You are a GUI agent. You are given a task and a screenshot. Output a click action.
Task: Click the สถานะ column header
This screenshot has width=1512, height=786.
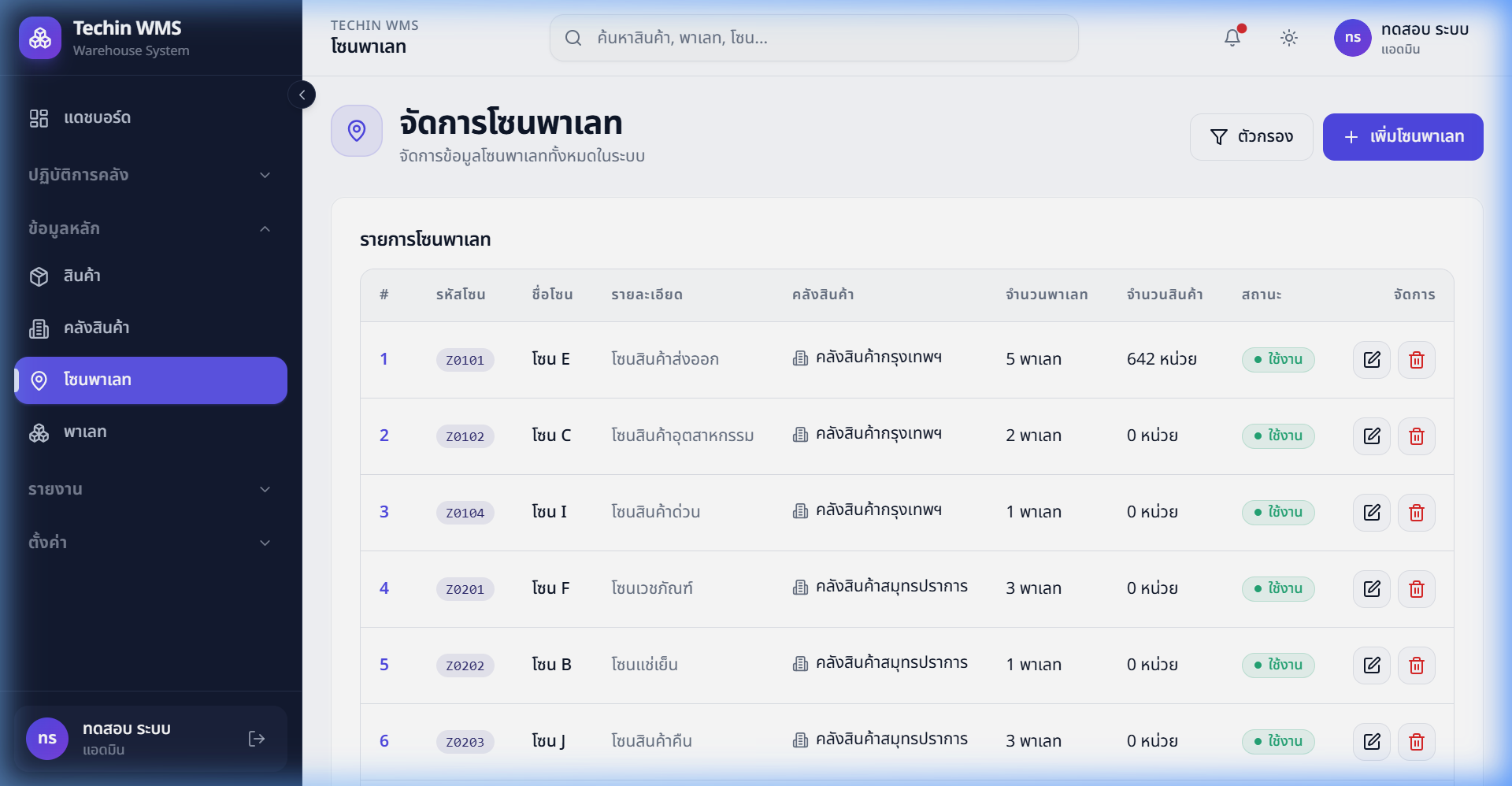pyautogui.click(x=1262, y=295)
